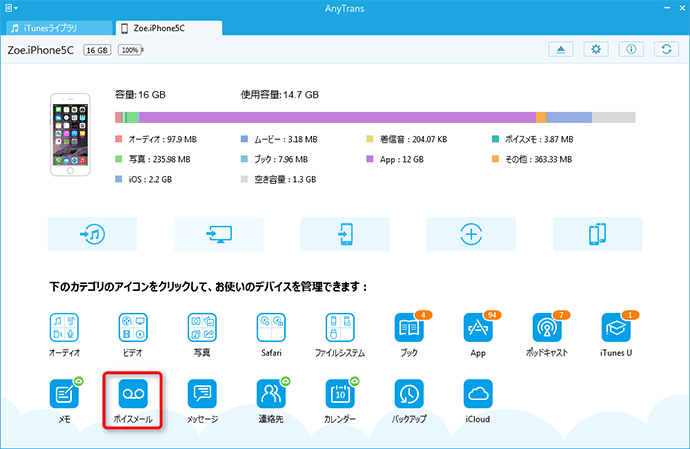690x449 pixels.
Task: Open the Photos (写真) category
Action: [x=202, y=328]
